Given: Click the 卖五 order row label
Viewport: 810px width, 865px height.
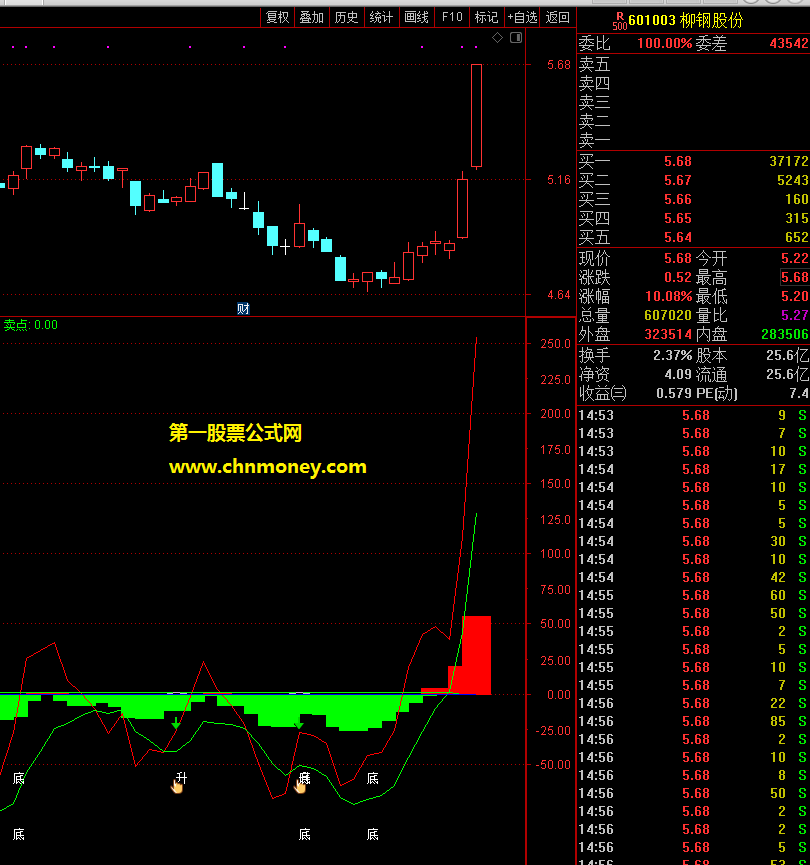Looking at the screenshot, I should [594, 65].
